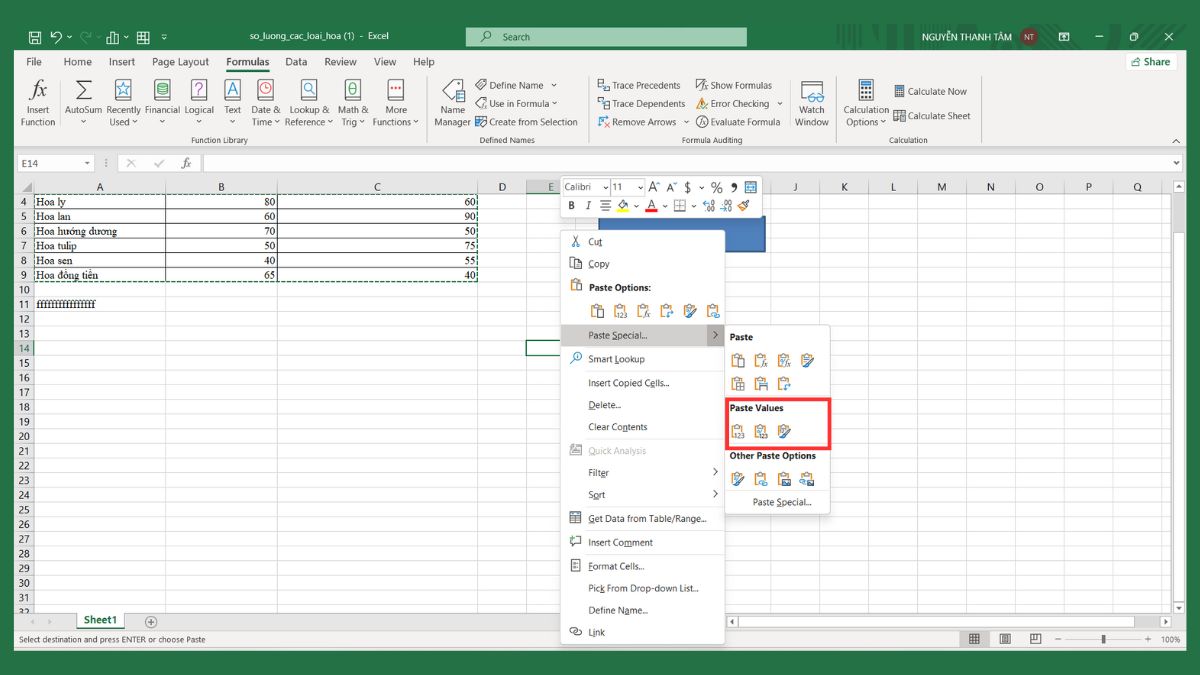Save the workbook with the Save icon
This screenshot has height=675, width=1200.
pos(35,37)
